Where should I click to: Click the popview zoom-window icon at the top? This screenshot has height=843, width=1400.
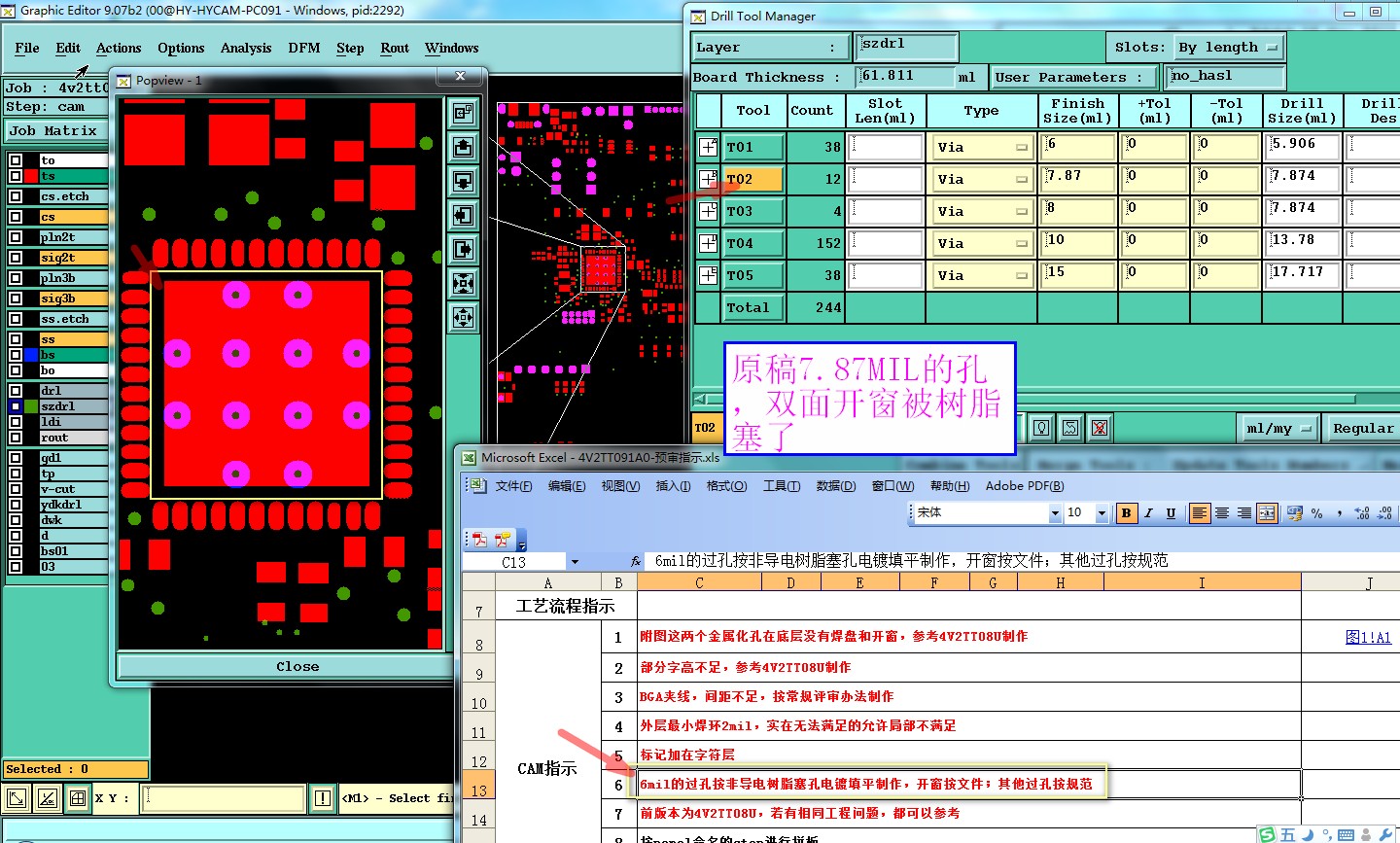pos(464,113)
